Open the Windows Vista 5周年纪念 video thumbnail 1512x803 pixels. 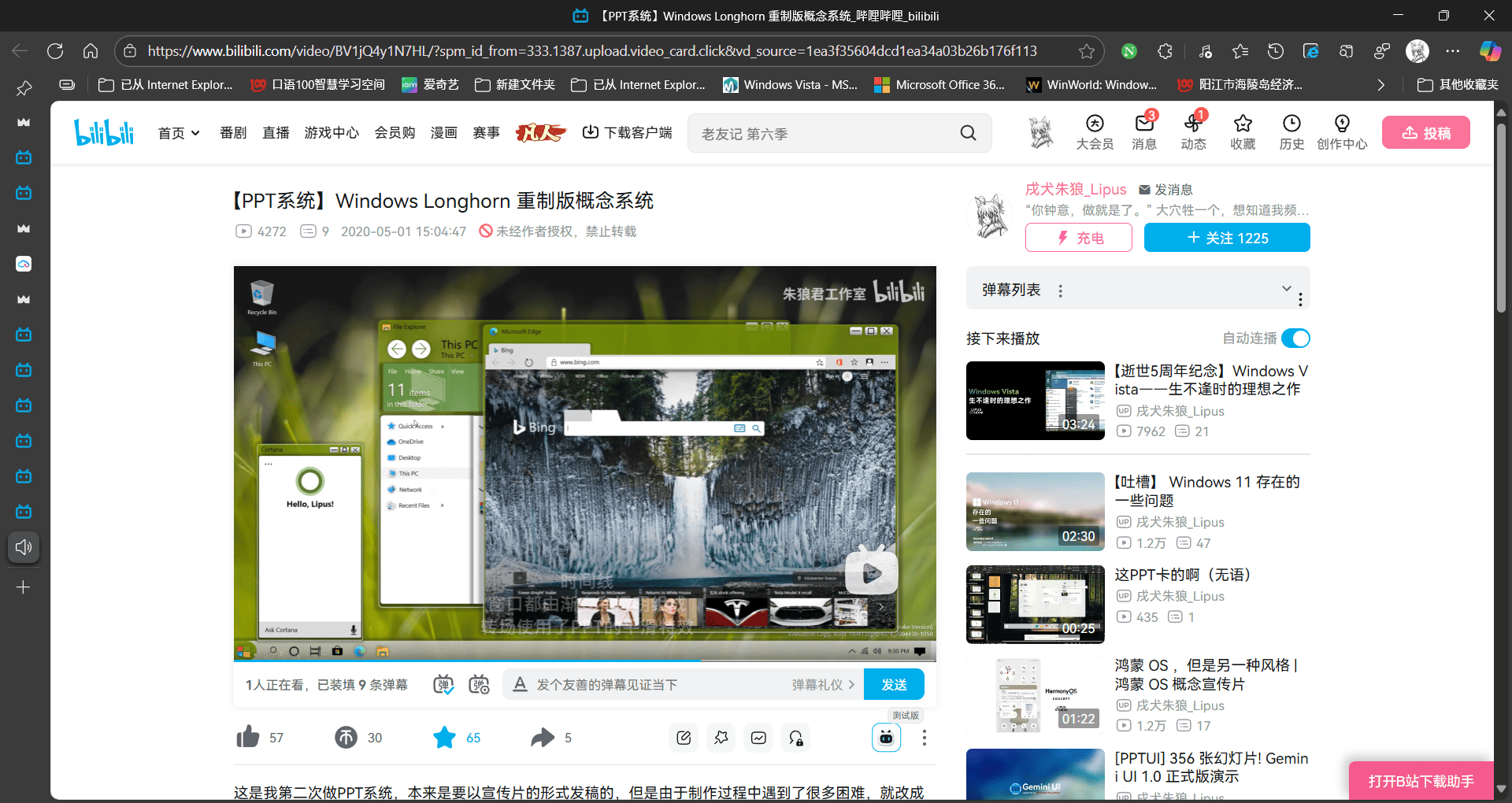coord(1035,400)
